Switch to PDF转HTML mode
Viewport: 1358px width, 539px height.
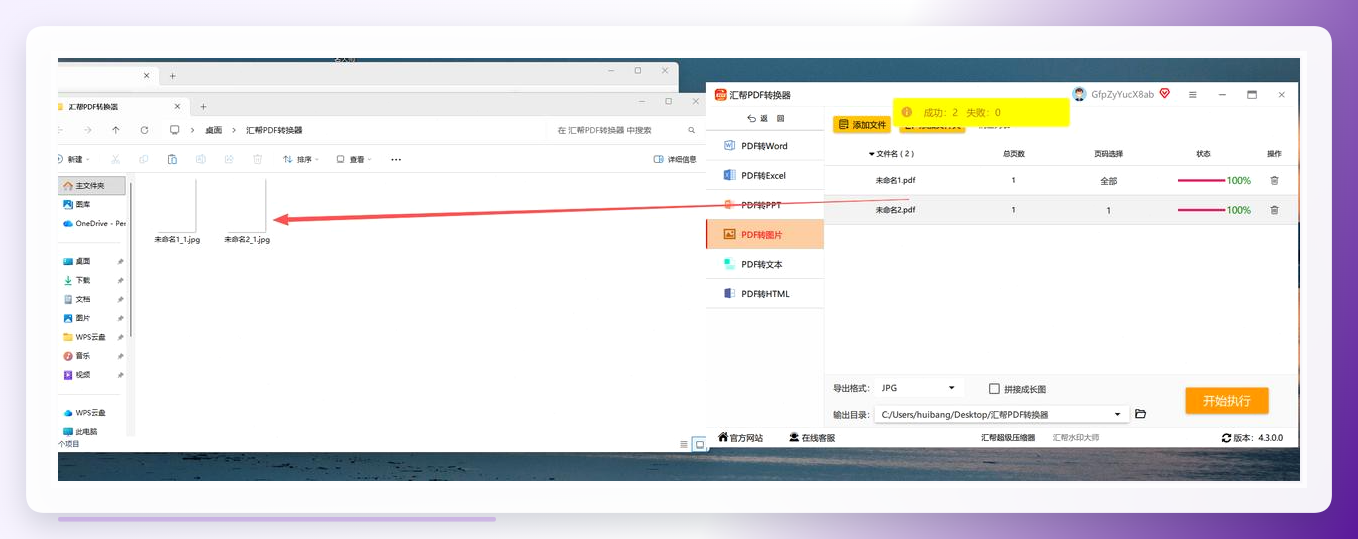click(x=765, y=294)
